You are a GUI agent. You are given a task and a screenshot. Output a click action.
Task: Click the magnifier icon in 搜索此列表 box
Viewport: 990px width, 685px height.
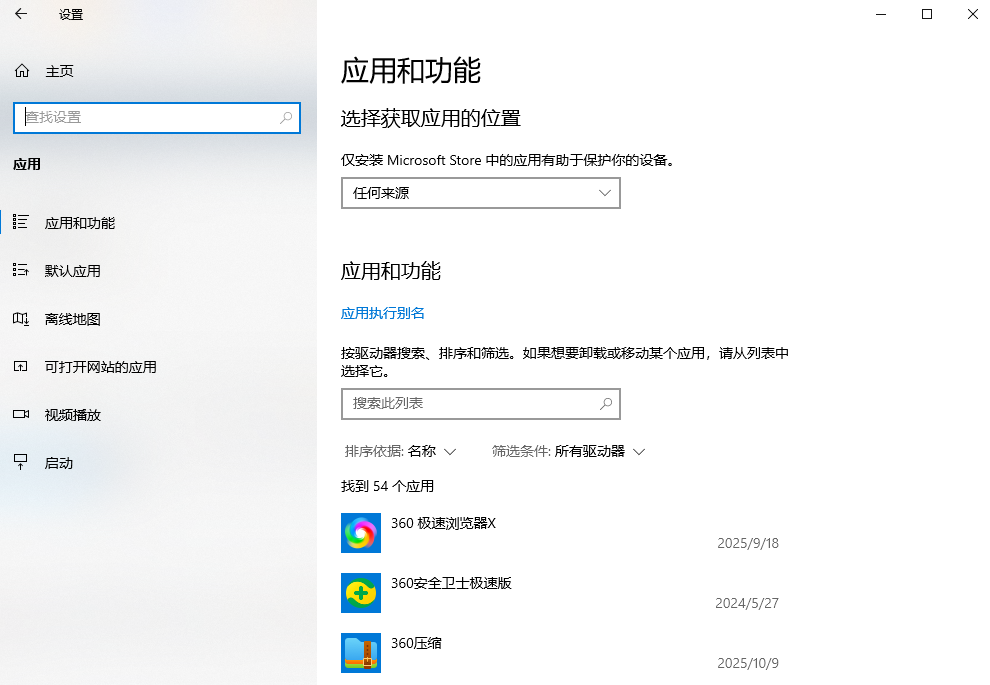point(606,404)
